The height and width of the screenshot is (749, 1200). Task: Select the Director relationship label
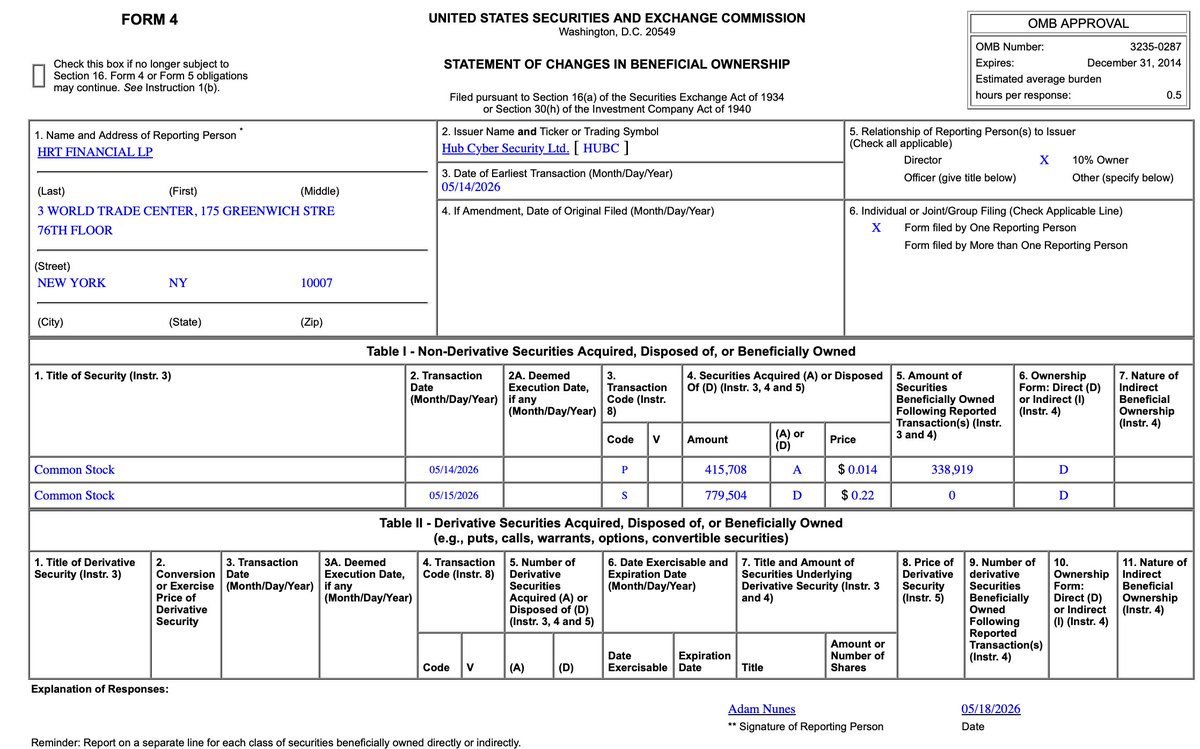[x=922, y=160]
